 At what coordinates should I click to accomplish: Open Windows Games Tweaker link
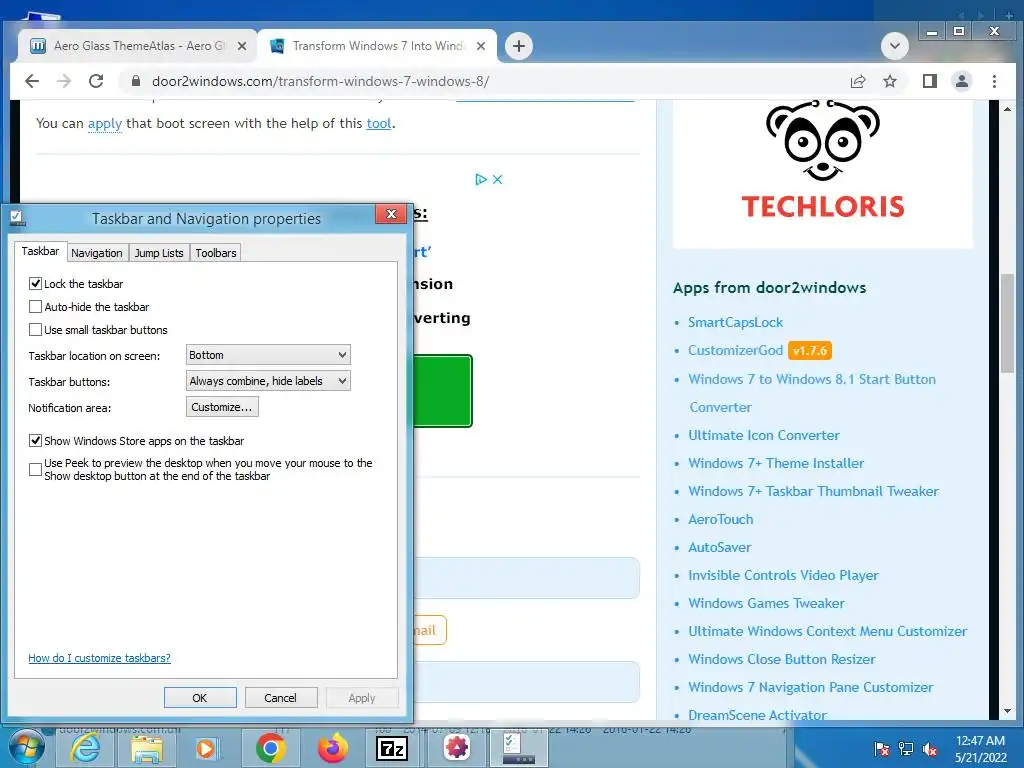(x=766, y=603)
